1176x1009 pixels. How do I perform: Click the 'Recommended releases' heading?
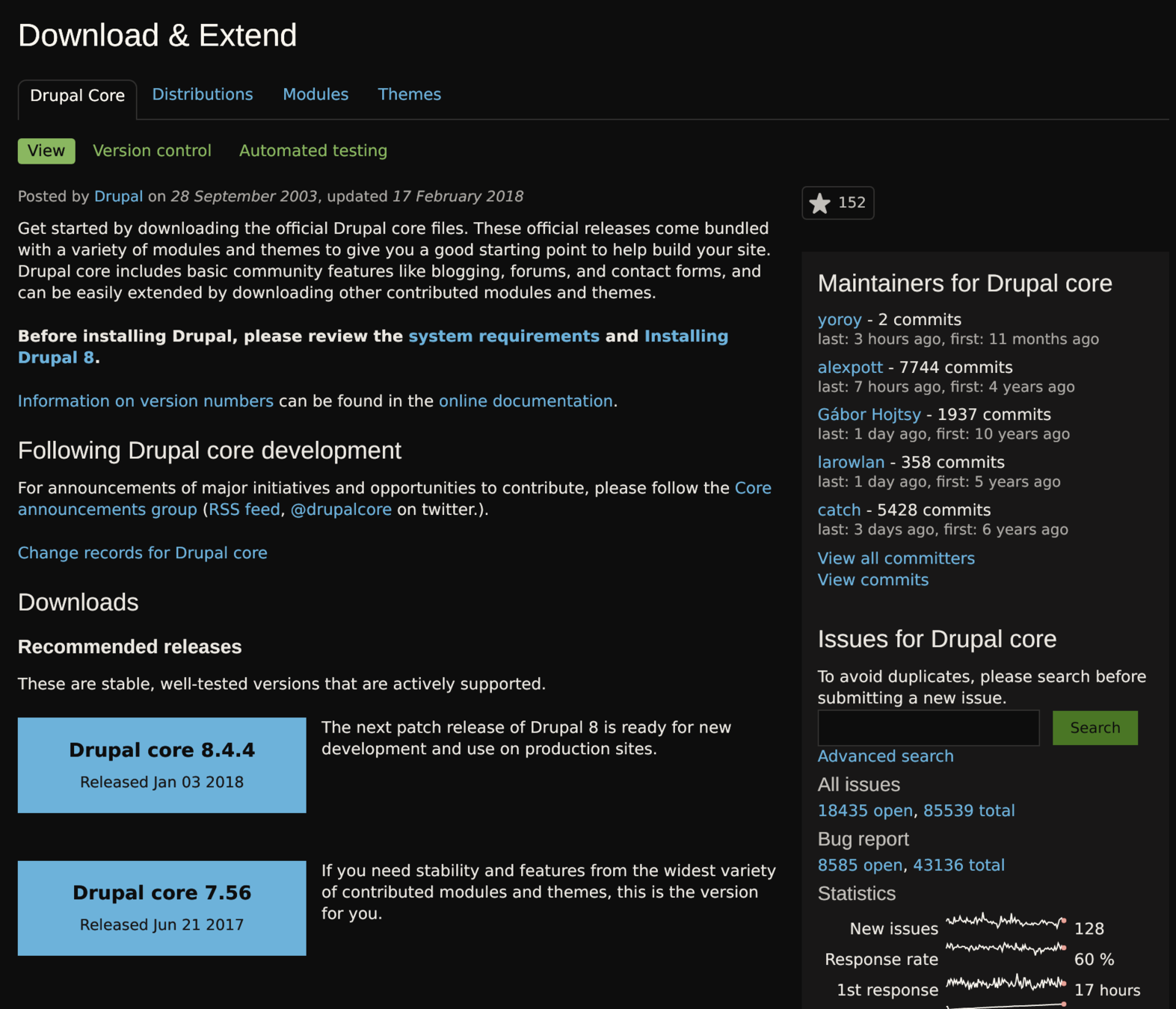(129, 647)
